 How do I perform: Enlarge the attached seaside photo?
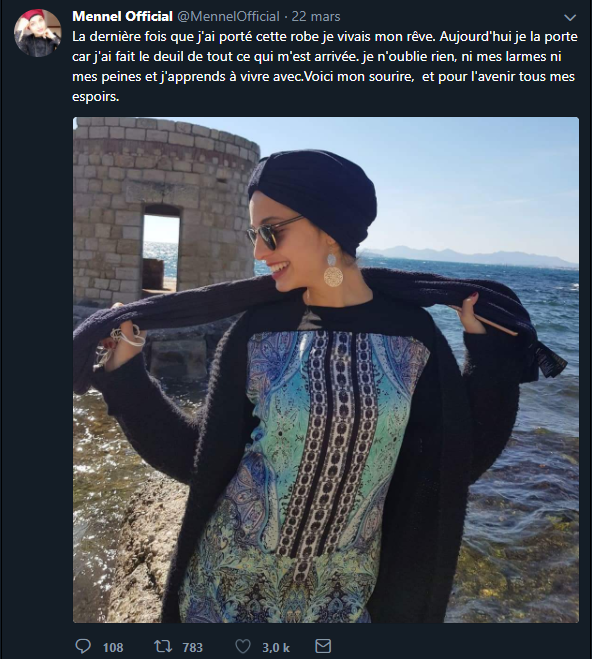[x=326, y=370]
